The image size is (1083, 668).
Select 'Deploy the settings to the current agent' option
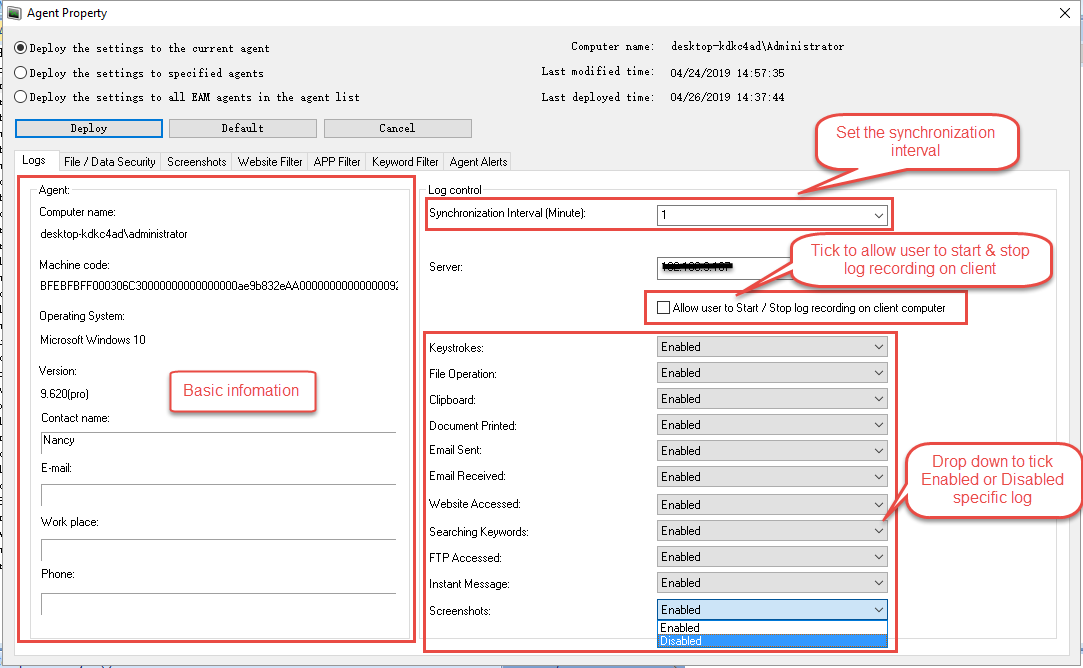coord(23,48)
